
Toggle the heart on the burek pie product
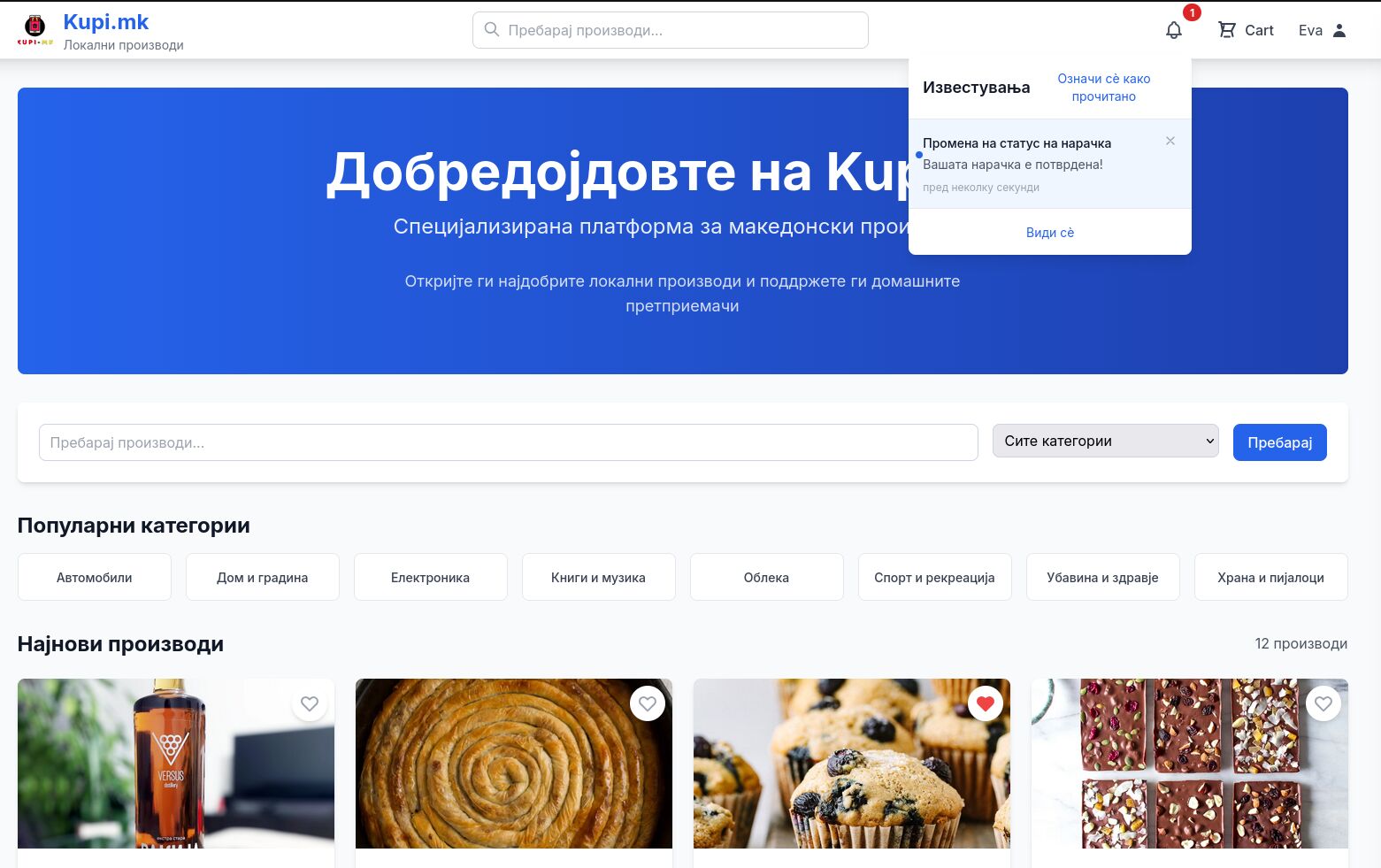click(x=648, y=704)
